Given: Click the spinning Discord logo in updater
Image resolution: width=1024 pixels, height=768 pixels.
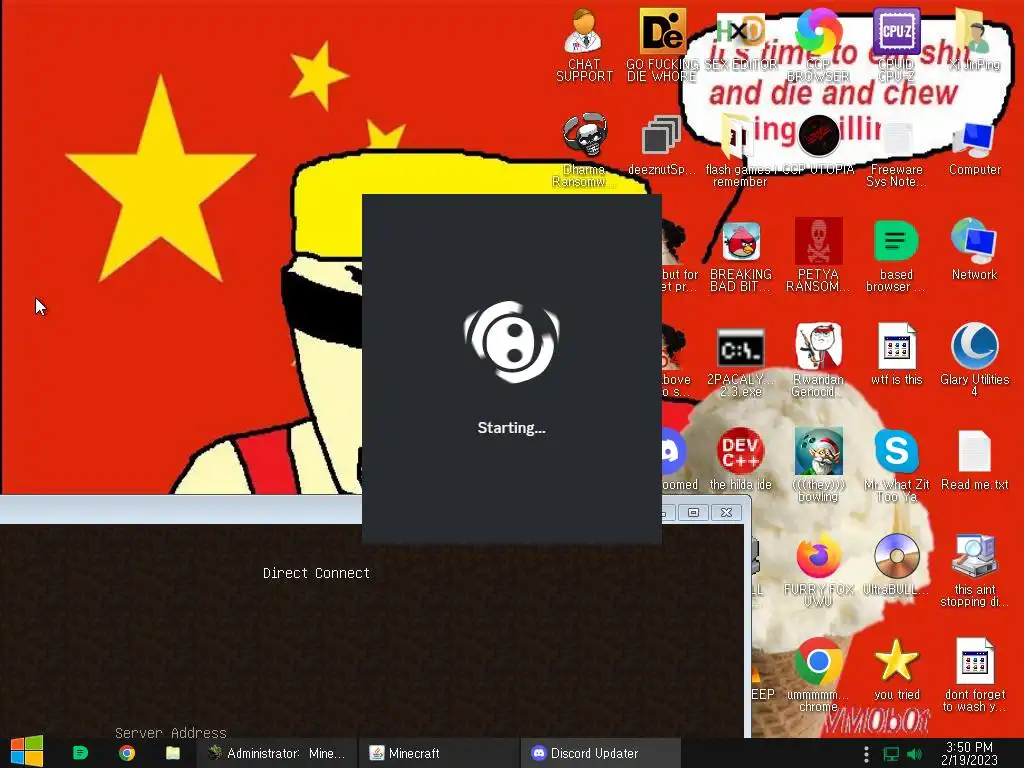Looking at the screenshot, I should tap(511, 342).
